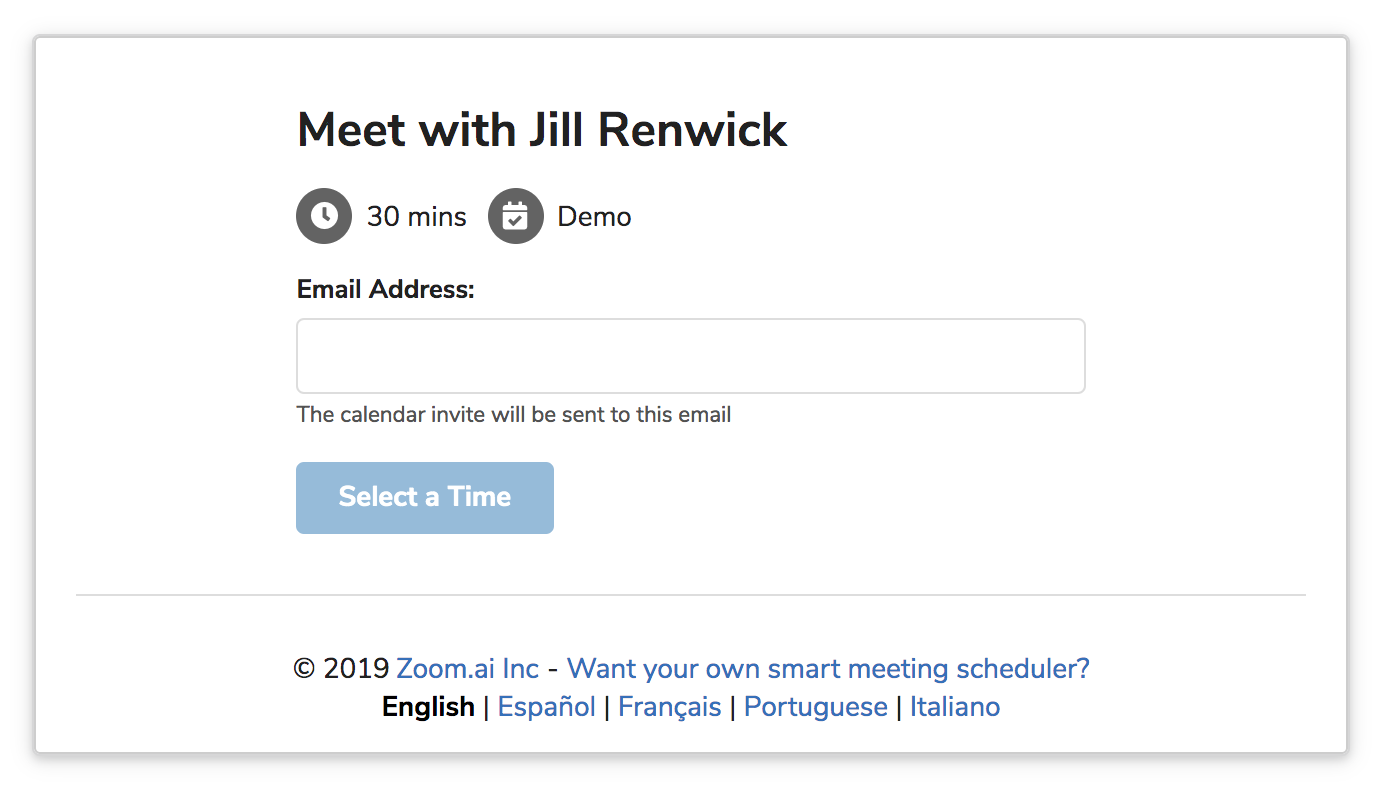Click the horizontal divider above the footer
Screen dimensions: 1382x806
pyautogui.click(x=691, y=595)
